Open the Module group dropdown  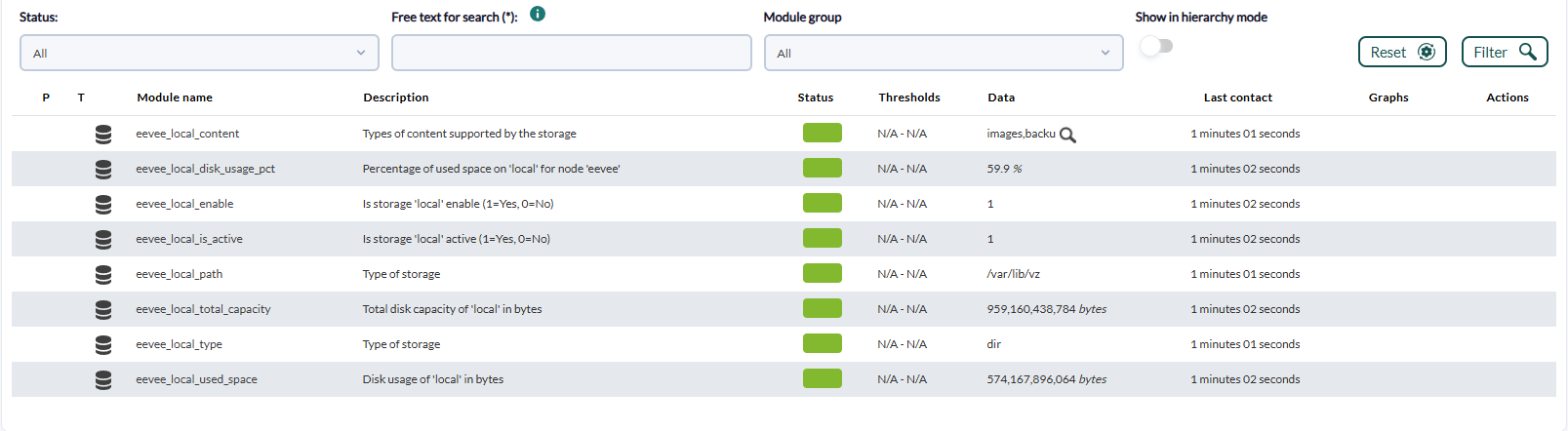tap(944, 53)
